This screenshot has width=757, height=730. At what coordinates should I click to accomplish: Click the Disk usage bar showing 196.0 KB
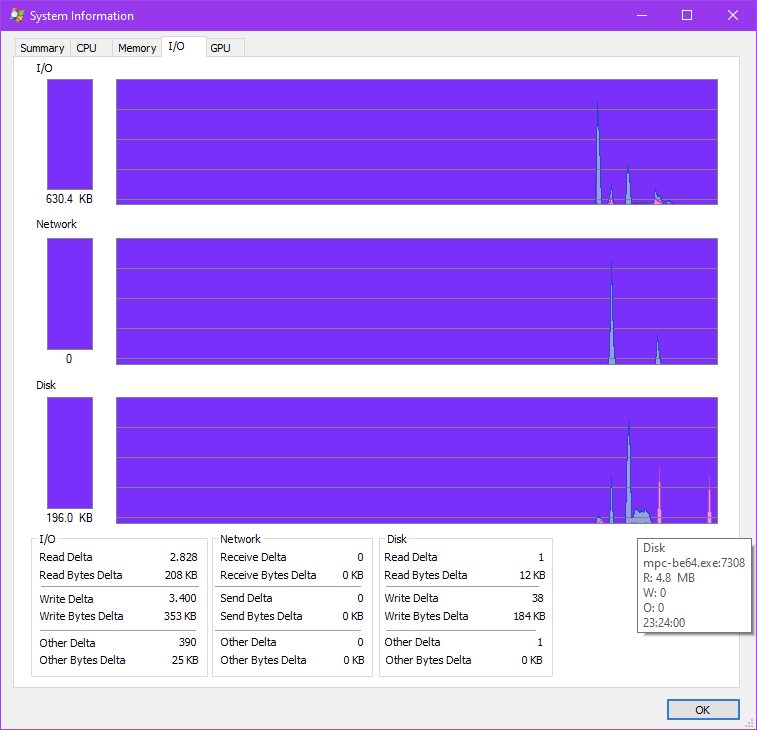[x=70, y=452]
